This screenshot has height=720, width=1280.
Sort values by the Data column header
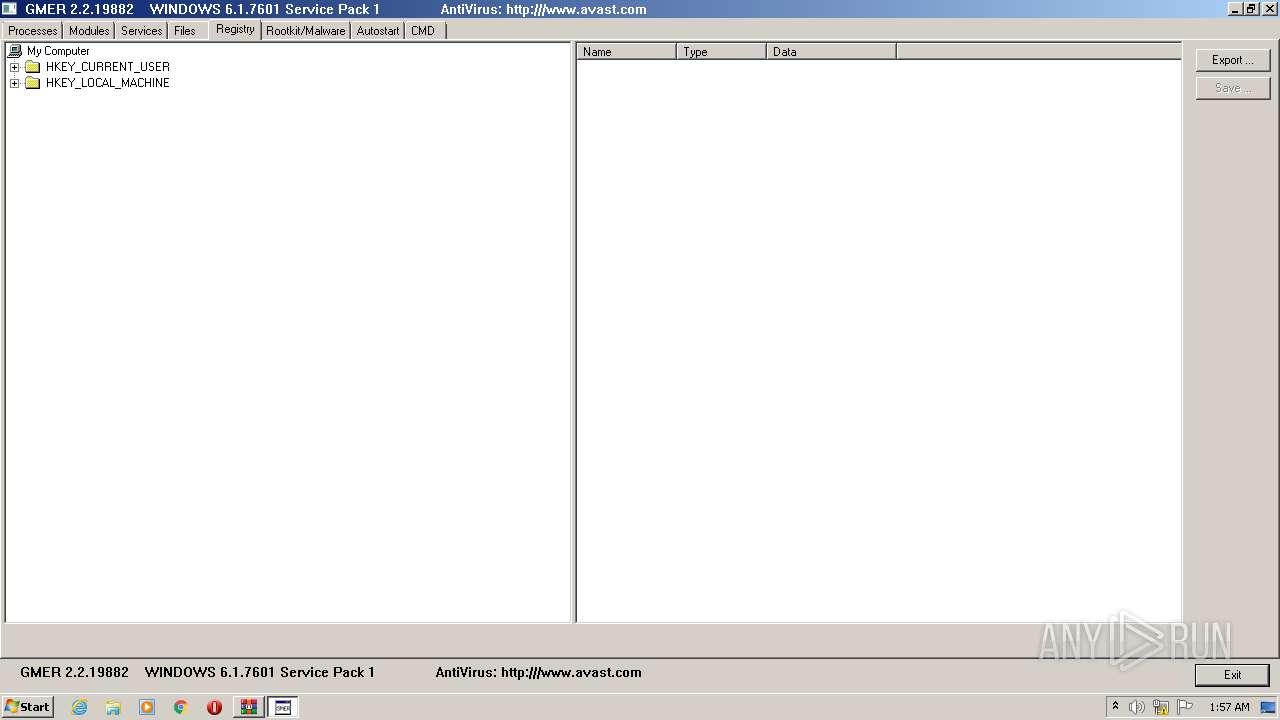(831, 52)
